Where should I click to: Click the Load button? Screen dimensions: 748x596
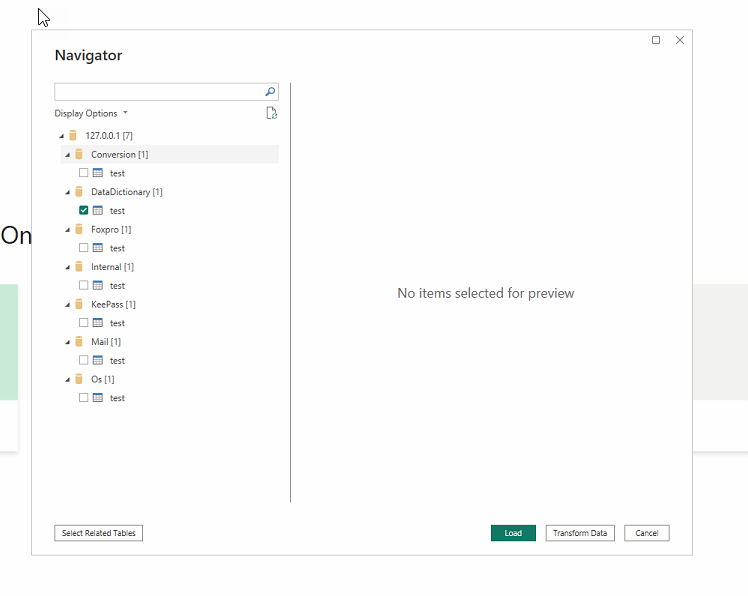(513, 533)
